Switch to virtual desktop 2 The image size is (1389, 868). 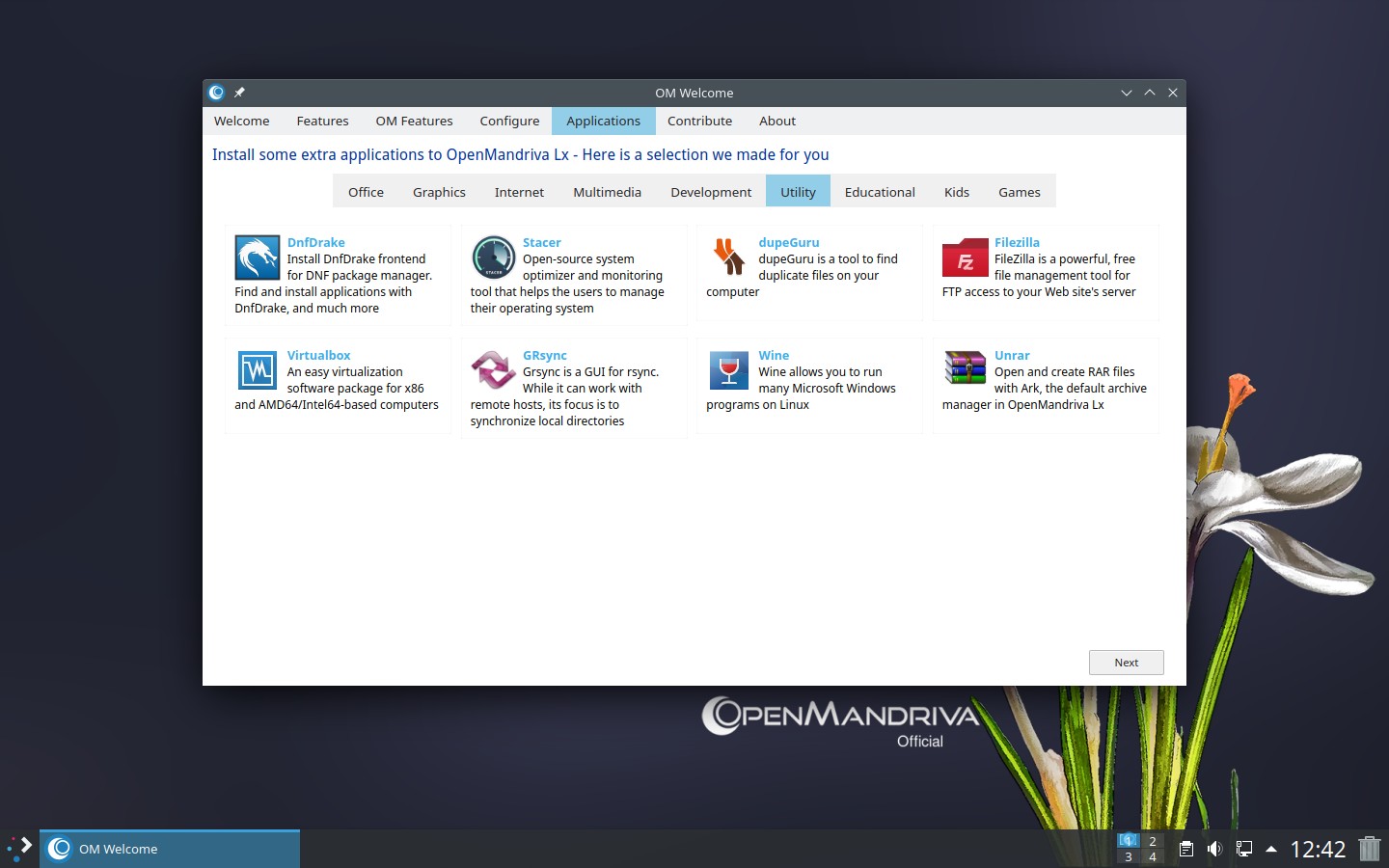tap(1152, 841)
